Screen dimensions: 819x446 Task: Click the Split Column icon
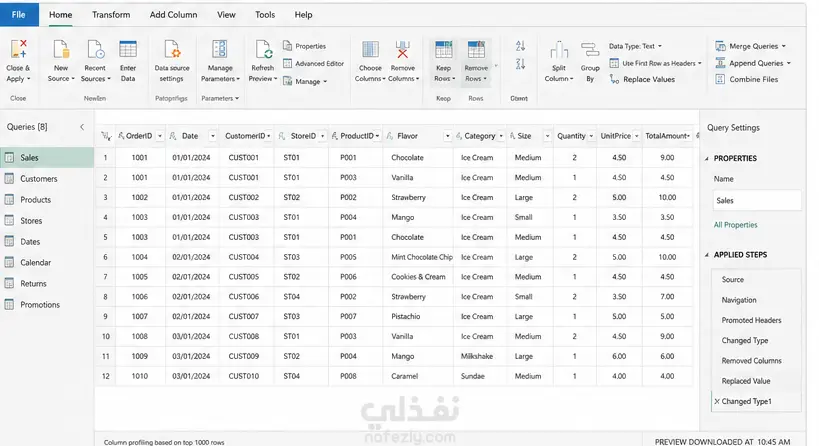click(x=559, y=51)
